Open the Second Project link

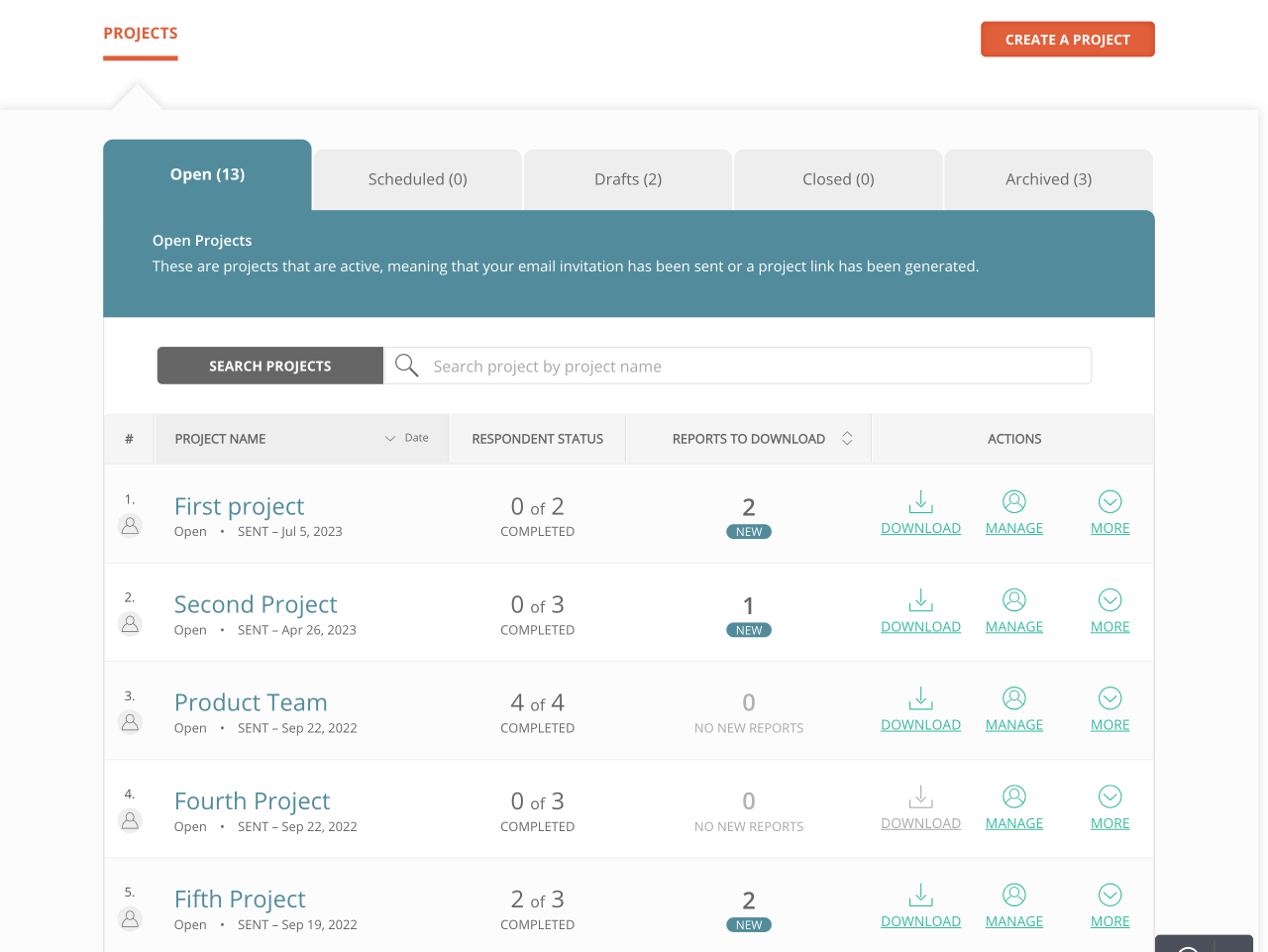click(256, 604)
